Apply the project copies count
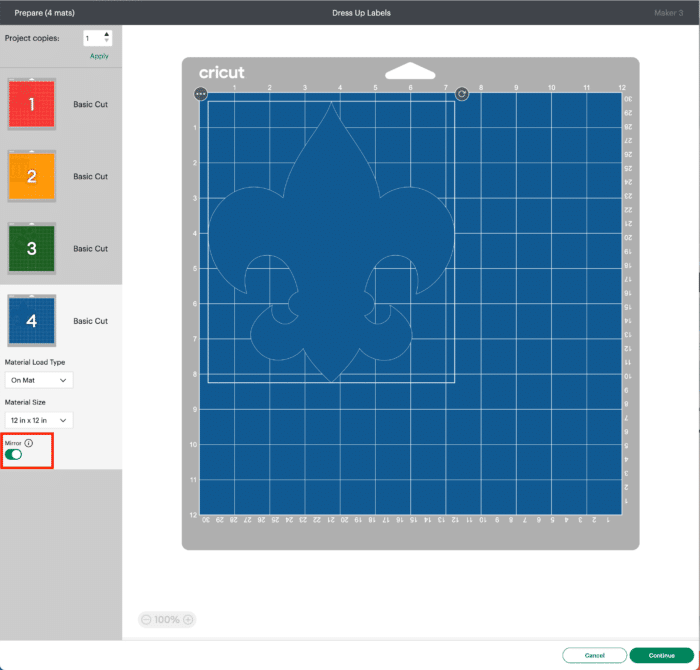Screen dimensions: 700x670 (99, 56)
